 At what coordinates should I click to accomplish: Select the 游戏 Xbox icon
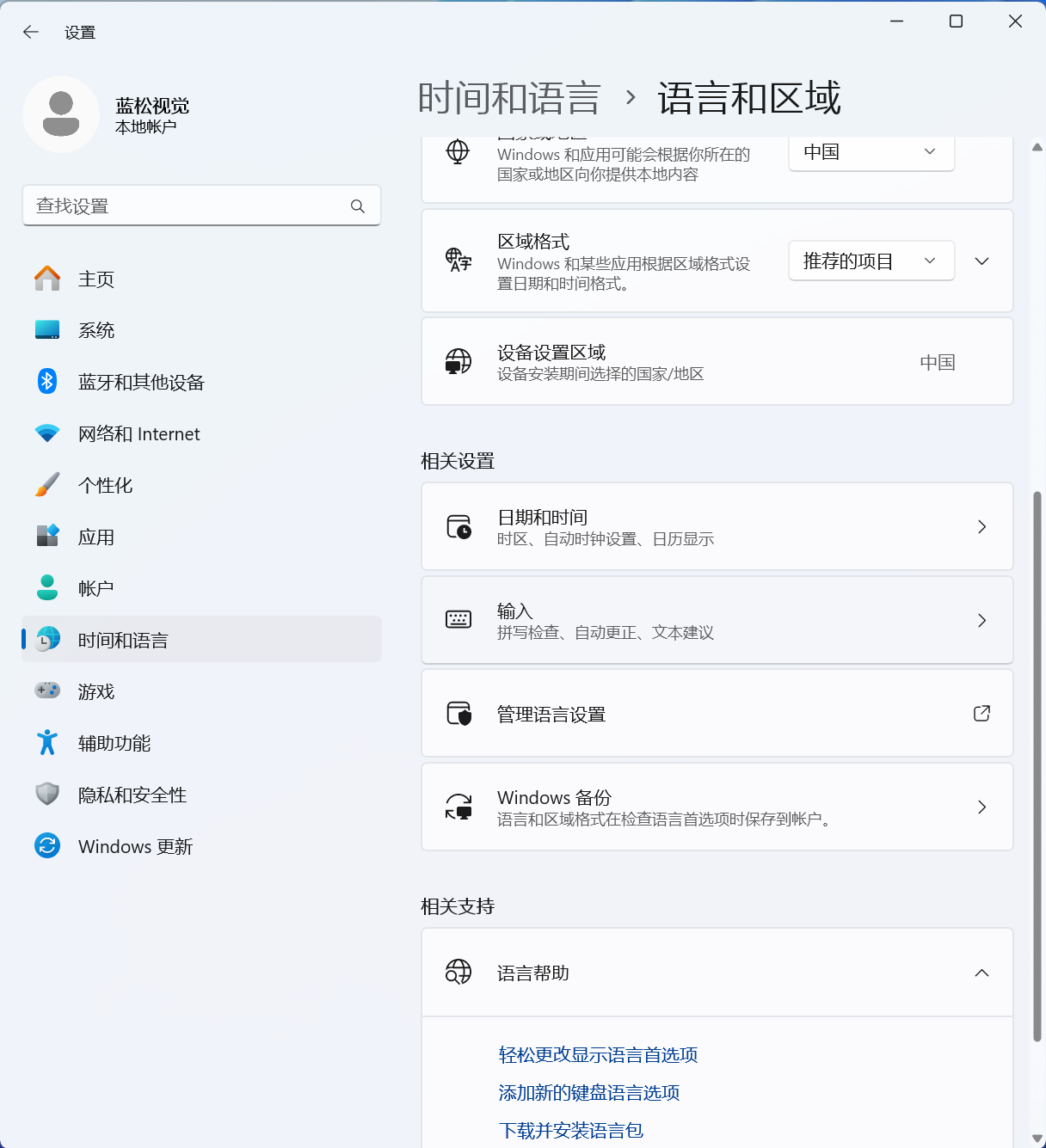47,691
